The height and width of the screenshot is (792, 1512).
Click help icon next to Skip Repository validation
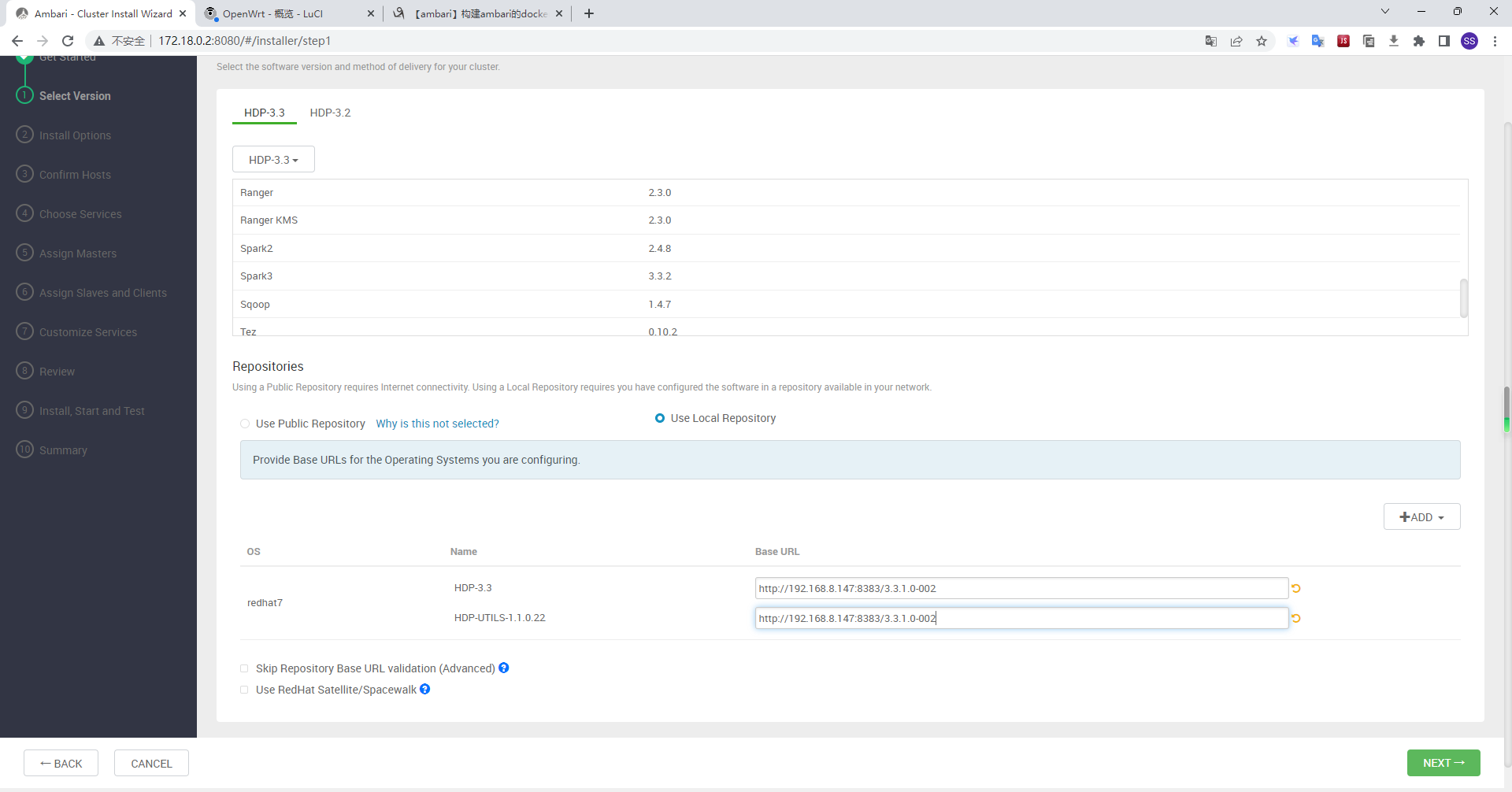(x=504, y=668)
